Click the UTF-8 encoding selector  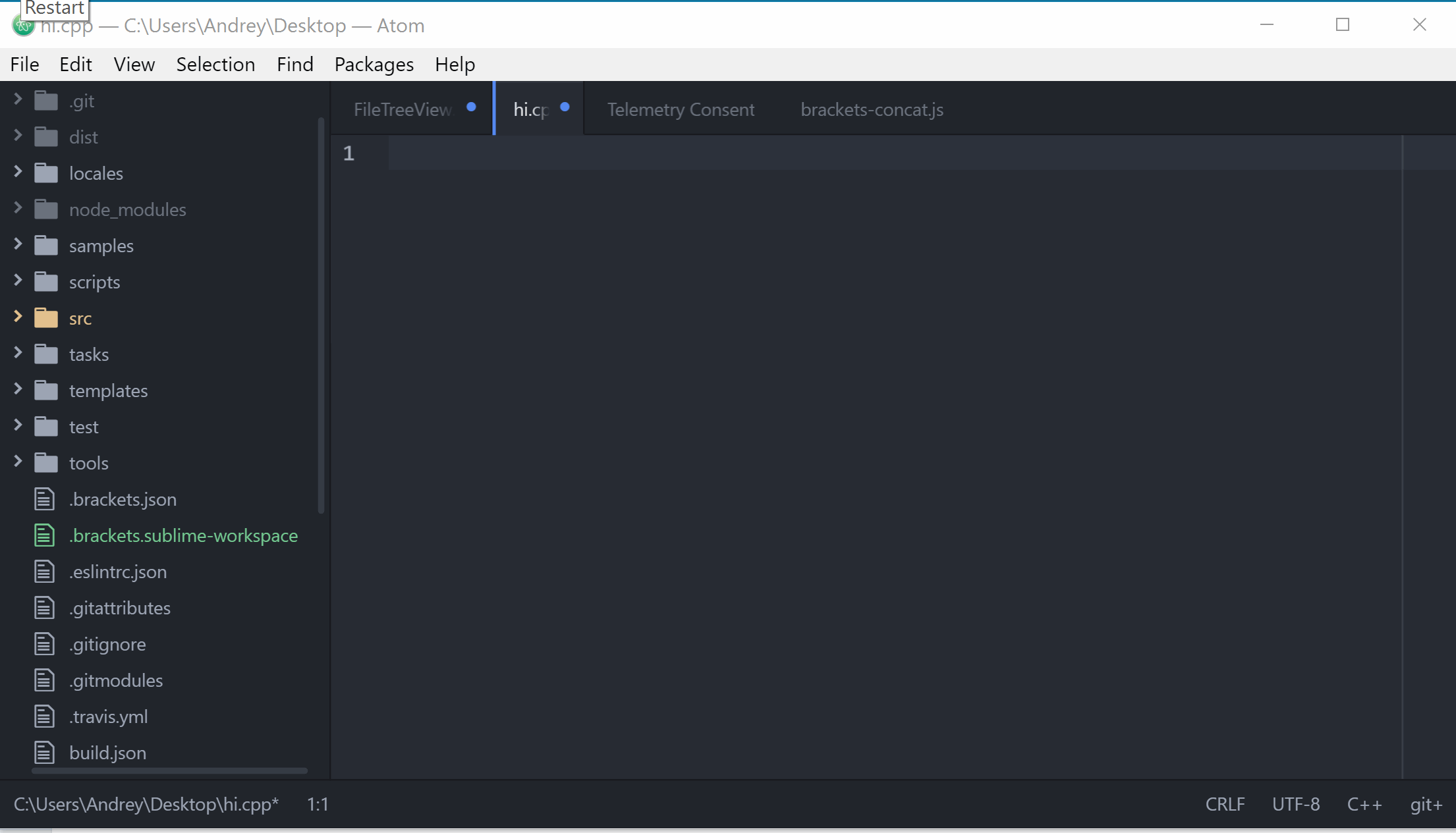(1295, 804)
